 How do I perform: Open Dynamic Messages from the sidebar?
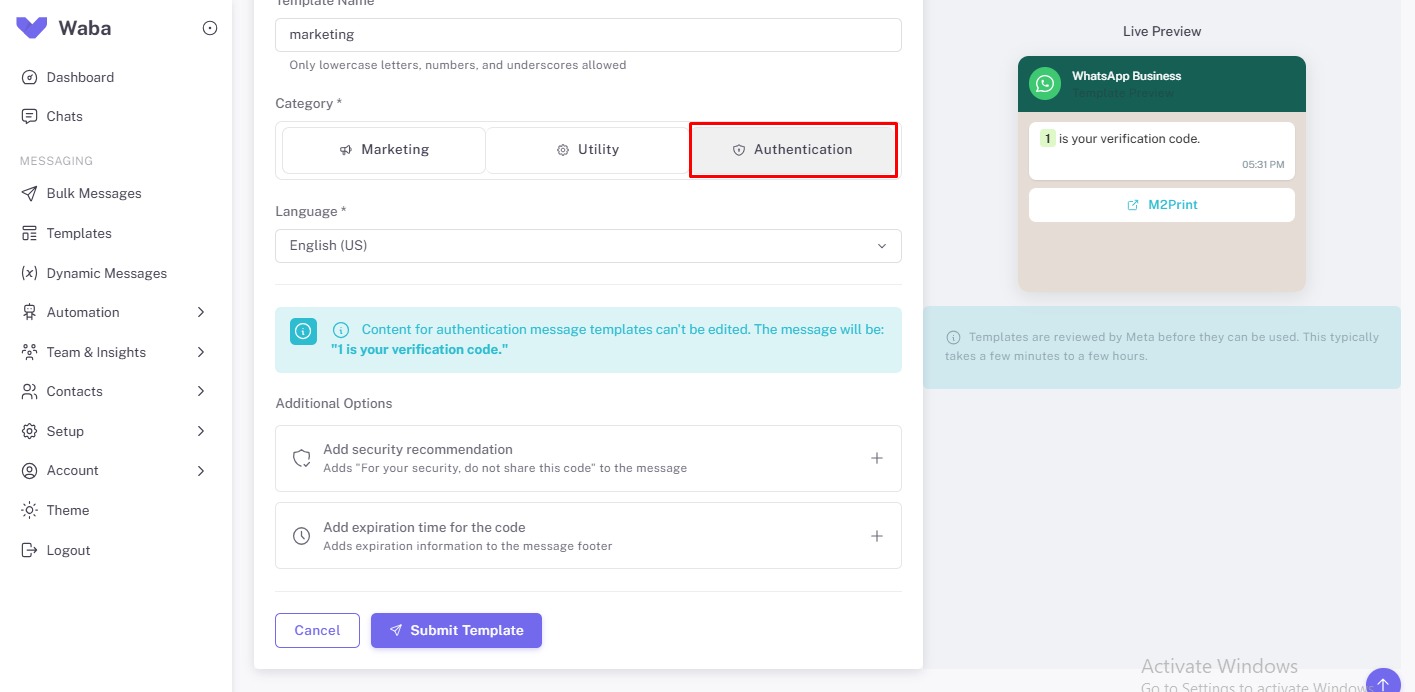coord(29,273)
